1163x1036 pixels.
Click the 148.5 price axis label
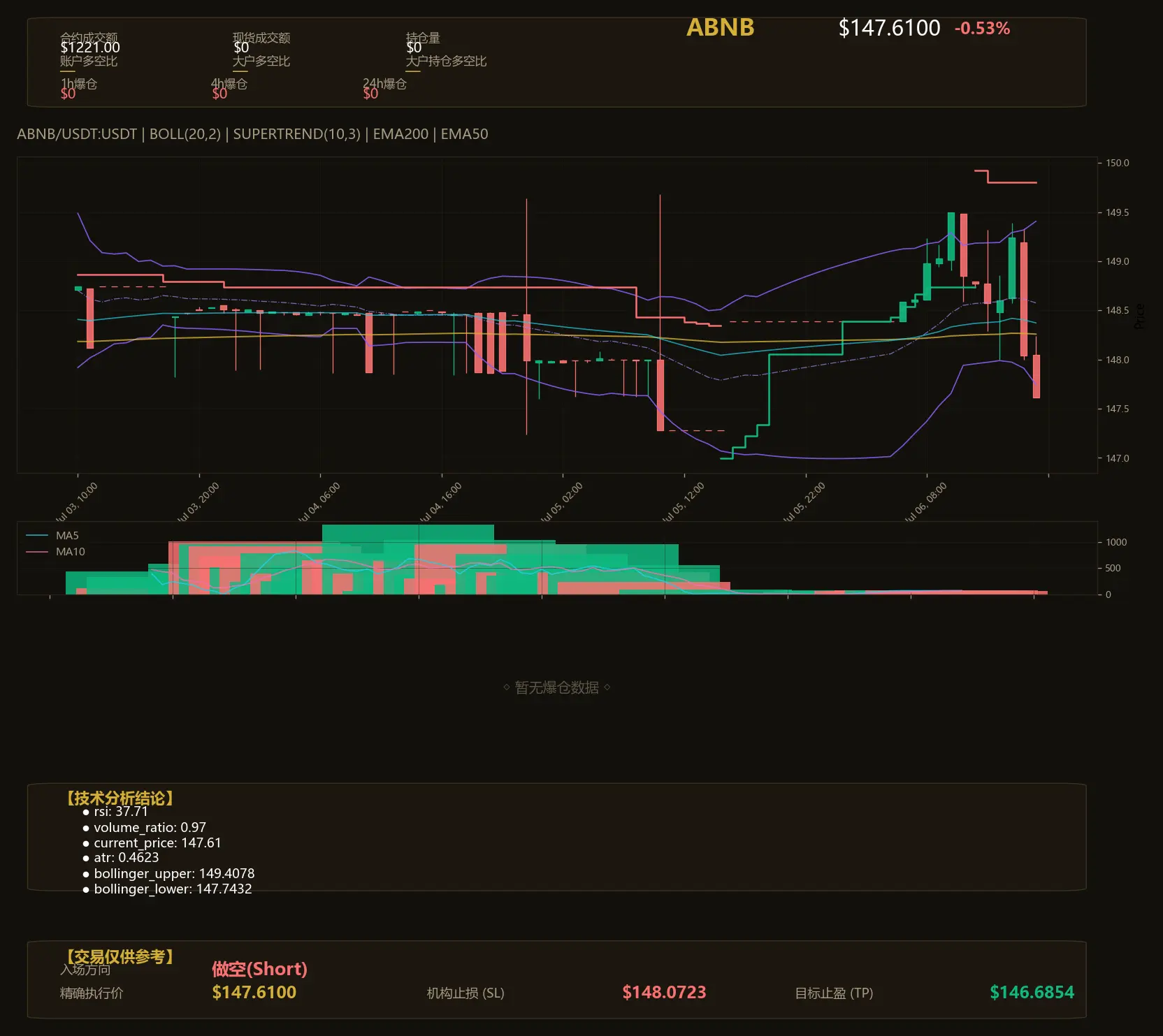coord(1117,310)
